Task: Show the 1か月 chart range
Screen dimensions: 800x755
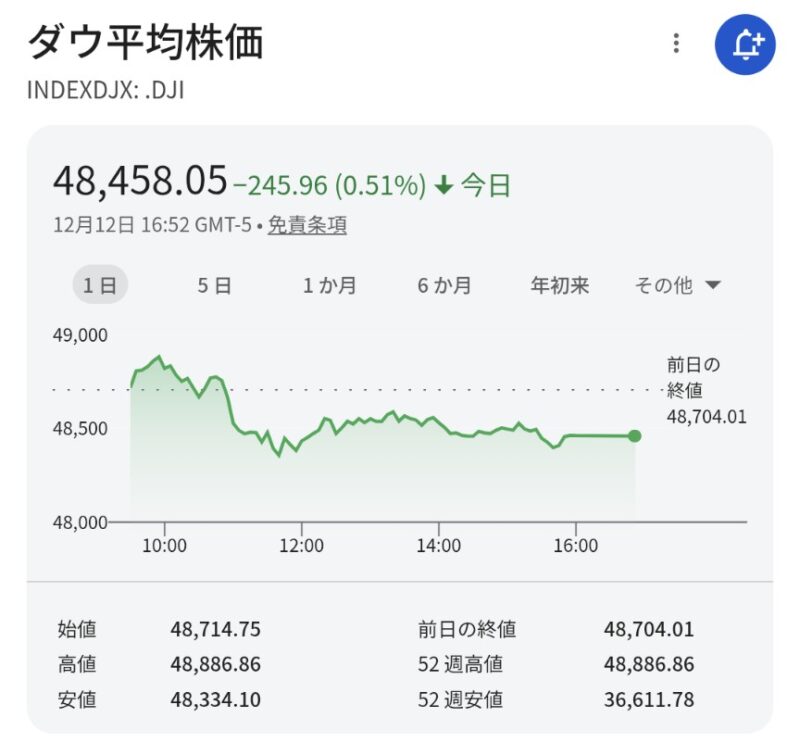Action: coord(329,286)
